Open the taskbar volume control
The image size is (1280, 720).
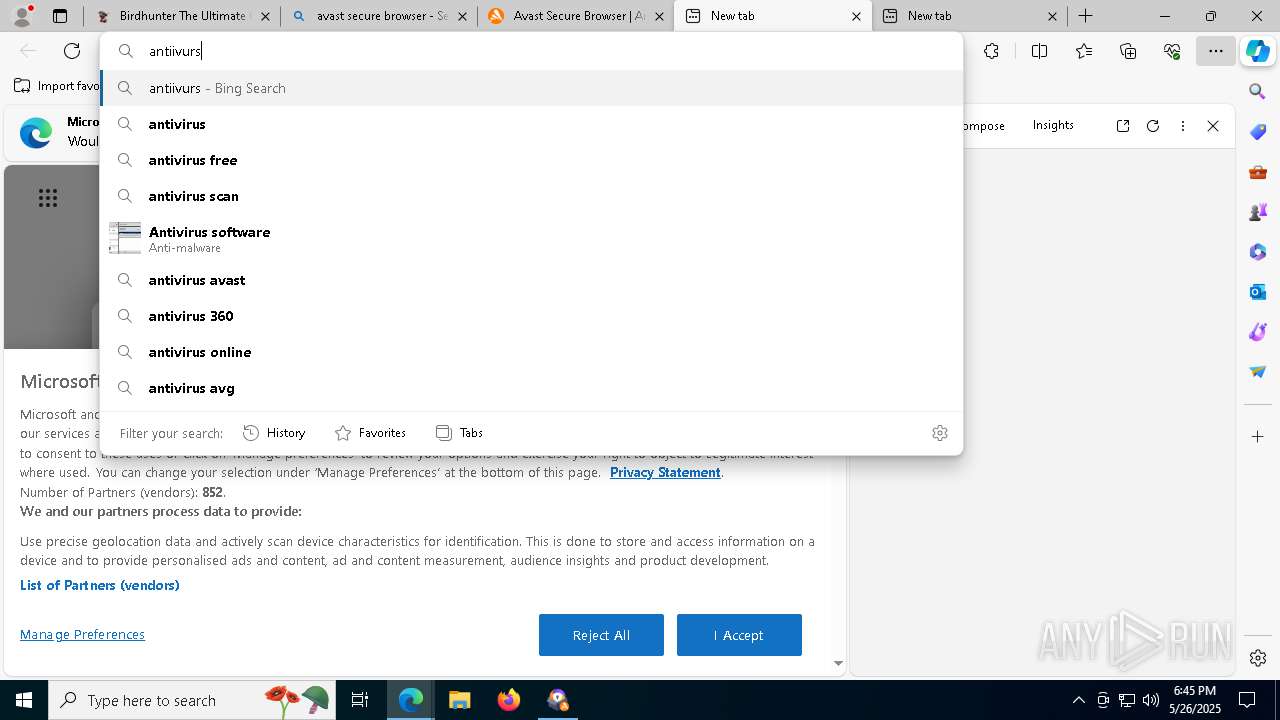point(1150,700)
